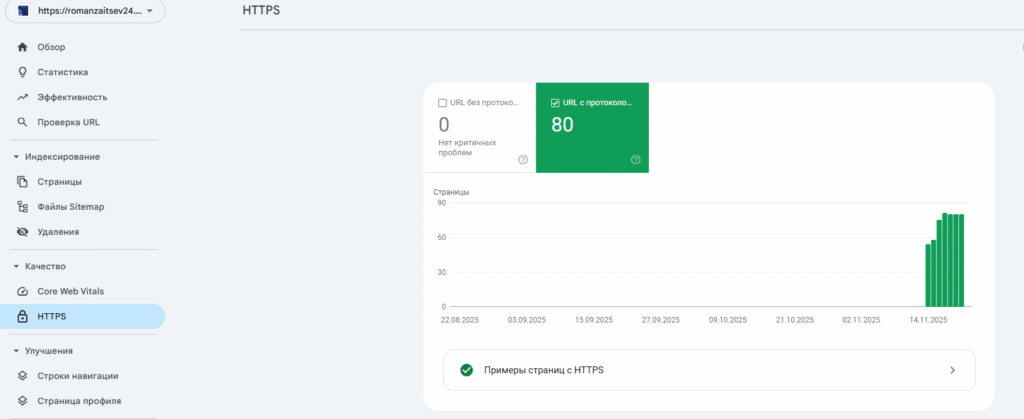
Task: Click the crossed-eye icon for Удаления
Action: tap(22, 232)
